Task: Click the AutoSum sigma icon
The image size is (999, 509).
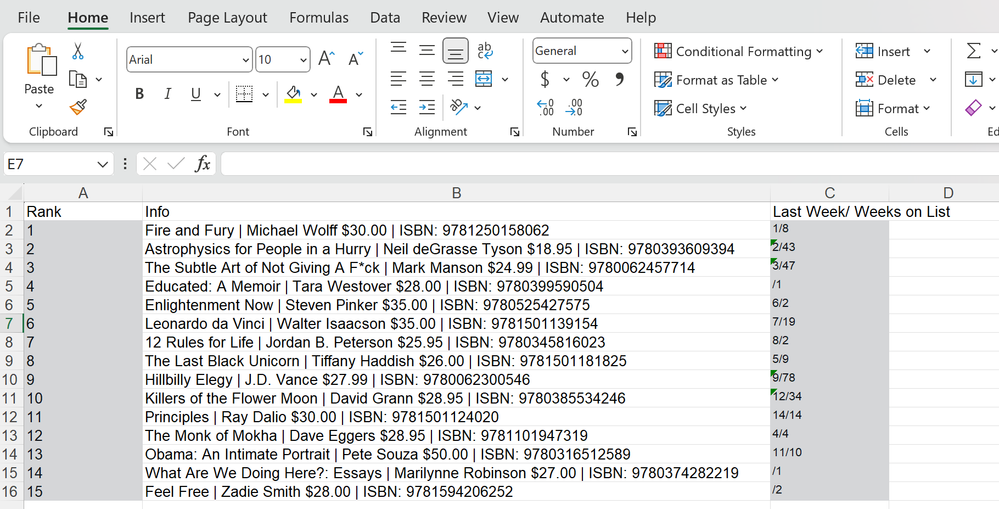Action: pos(973,50)
